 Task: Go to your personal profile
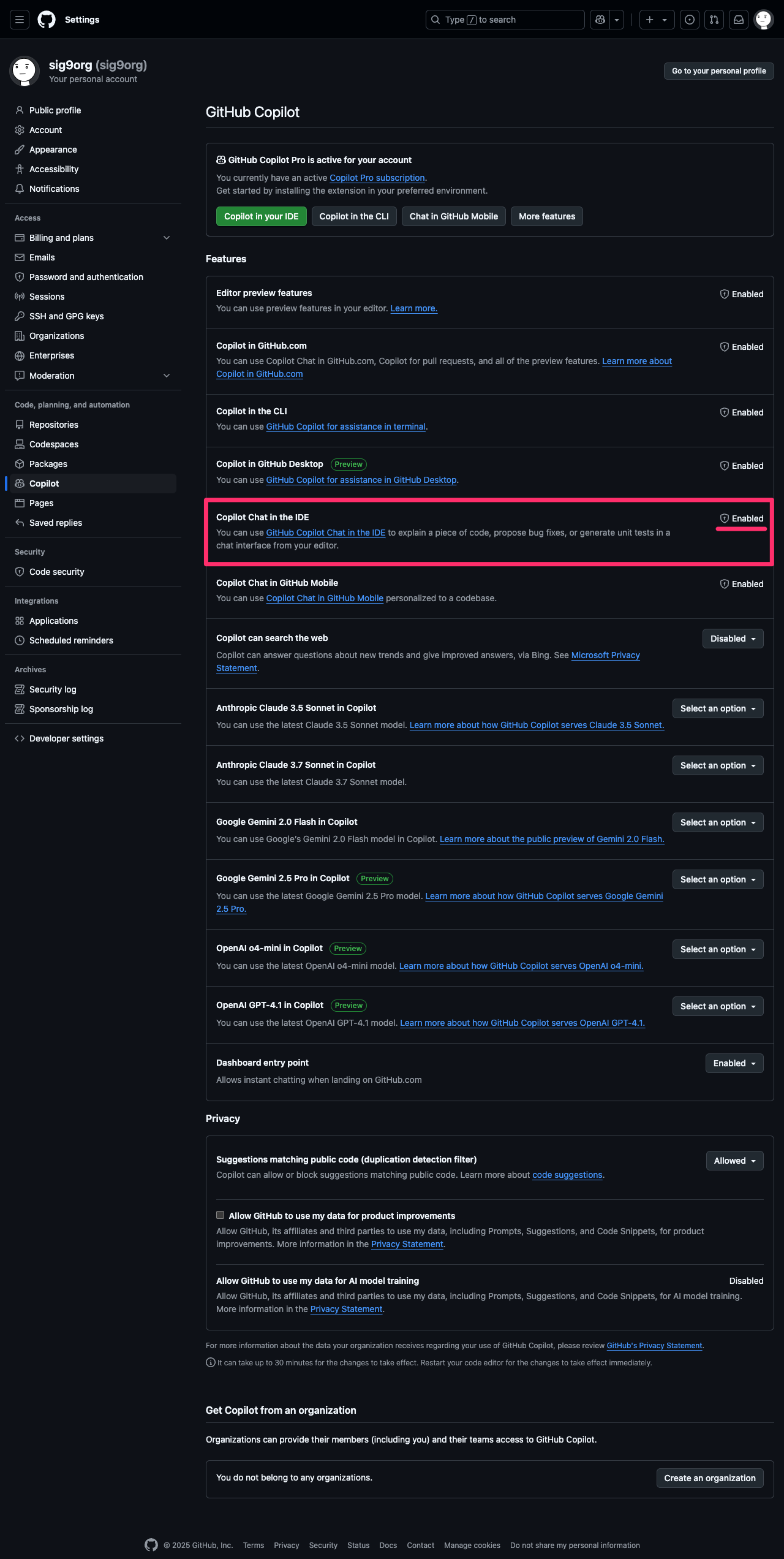(x=719, y=71)
